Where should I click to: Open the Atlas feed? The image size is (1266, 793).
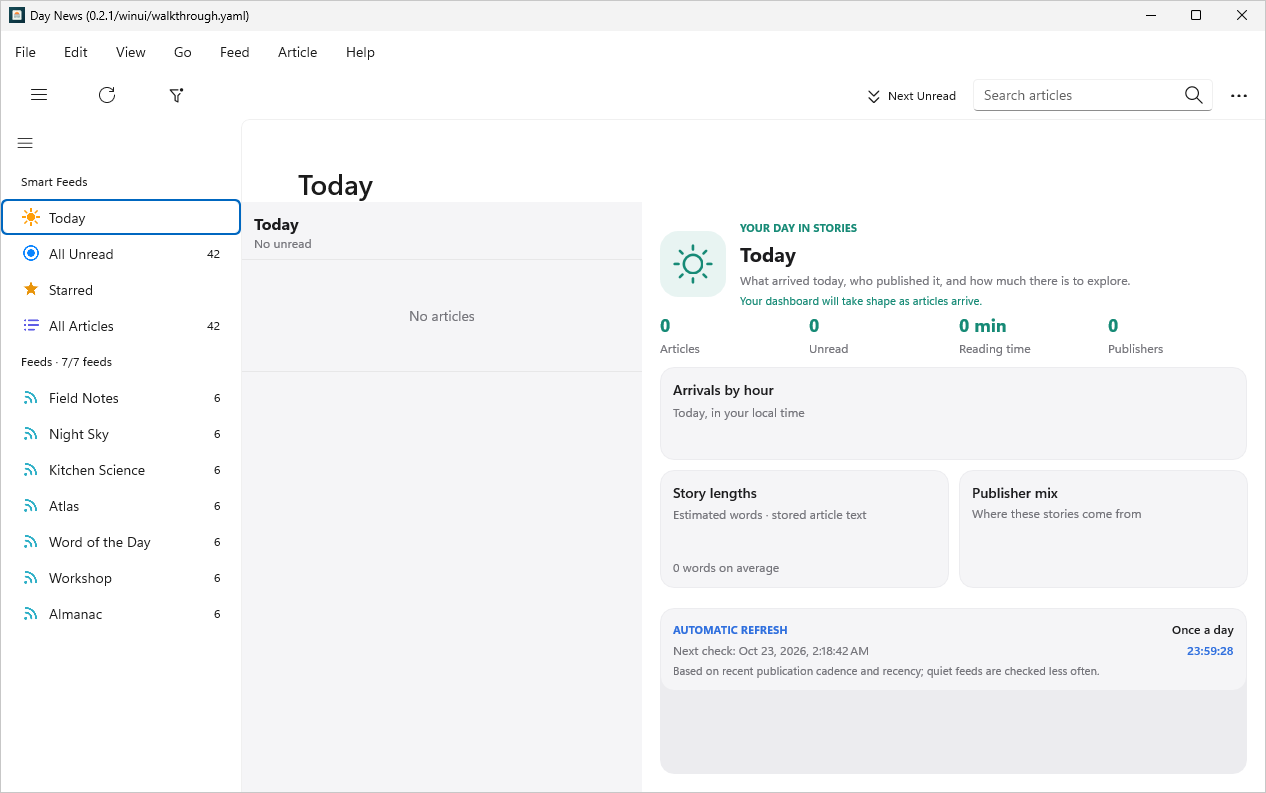(x=121, y=506)
